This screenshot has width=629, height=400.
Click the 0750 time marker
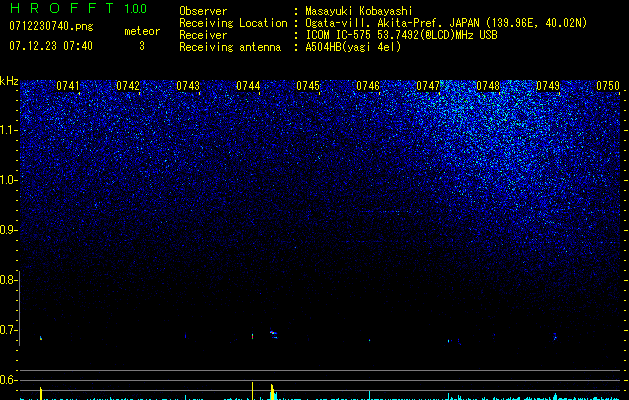(x=608, y=86)
